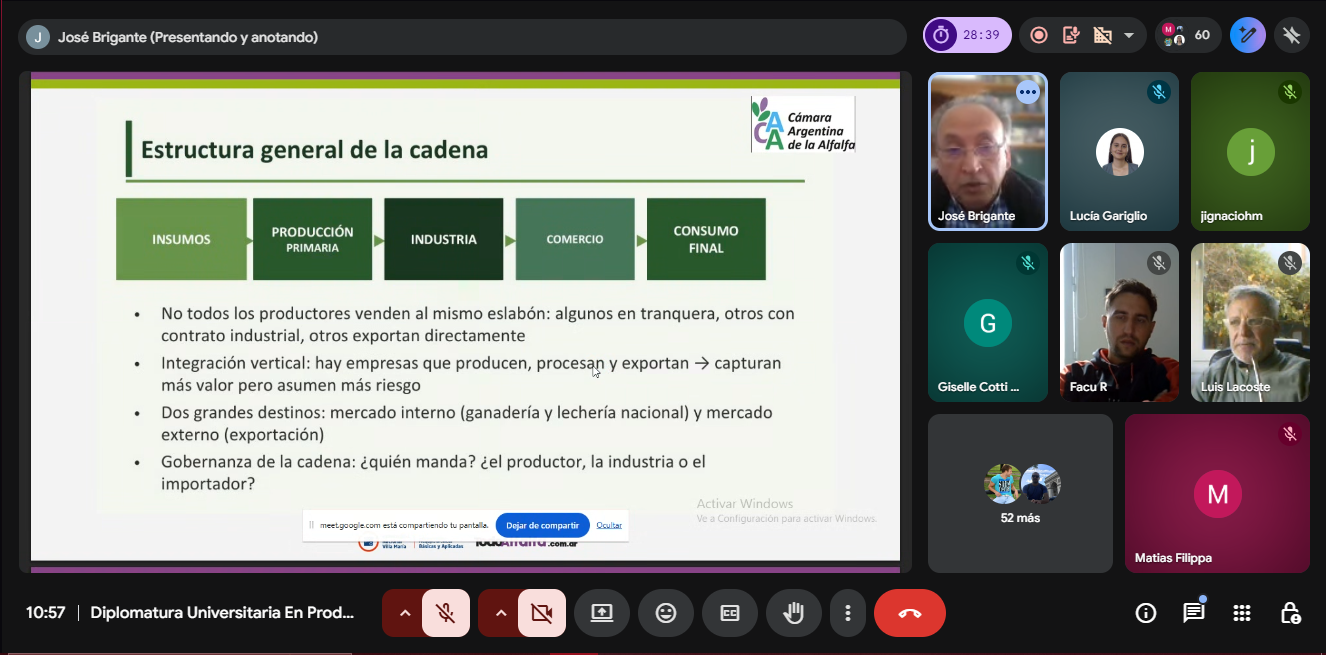Expand the microphone audio settings arrow
Viewport: 1326px width, 655px height.
[404, 613]
